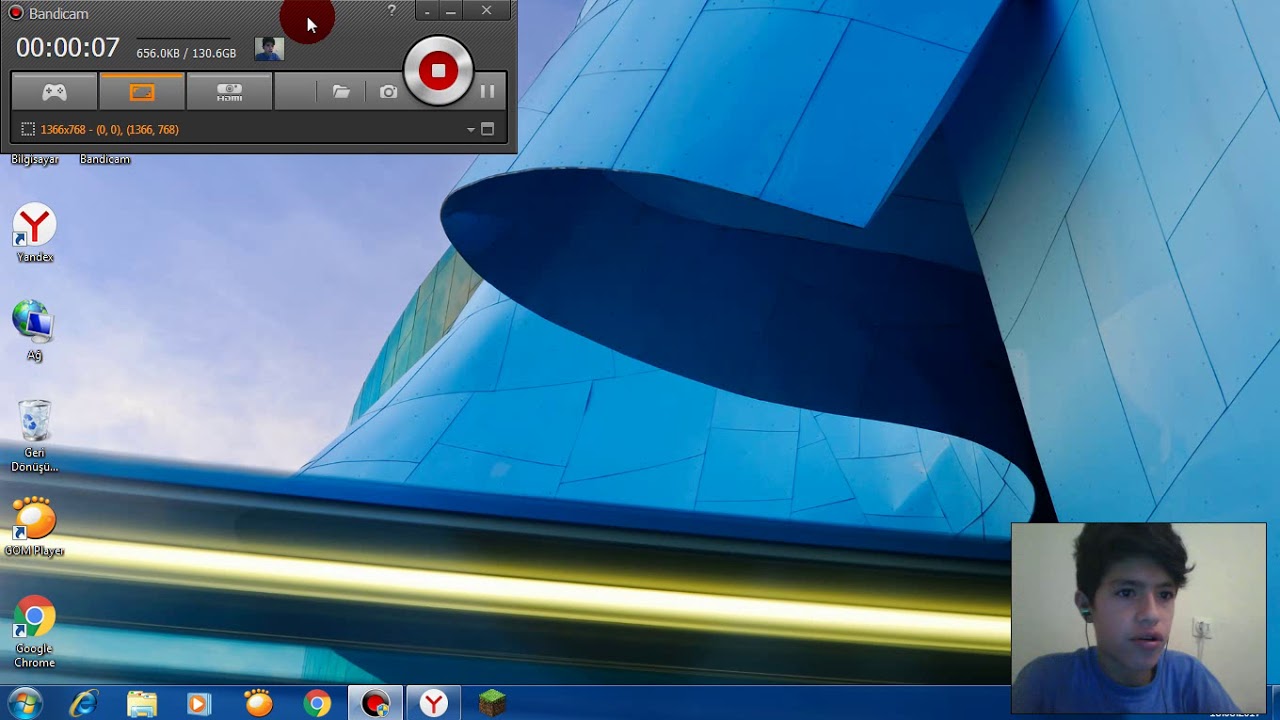Select the Bilgisayar desktop icon label

point(35,160)
